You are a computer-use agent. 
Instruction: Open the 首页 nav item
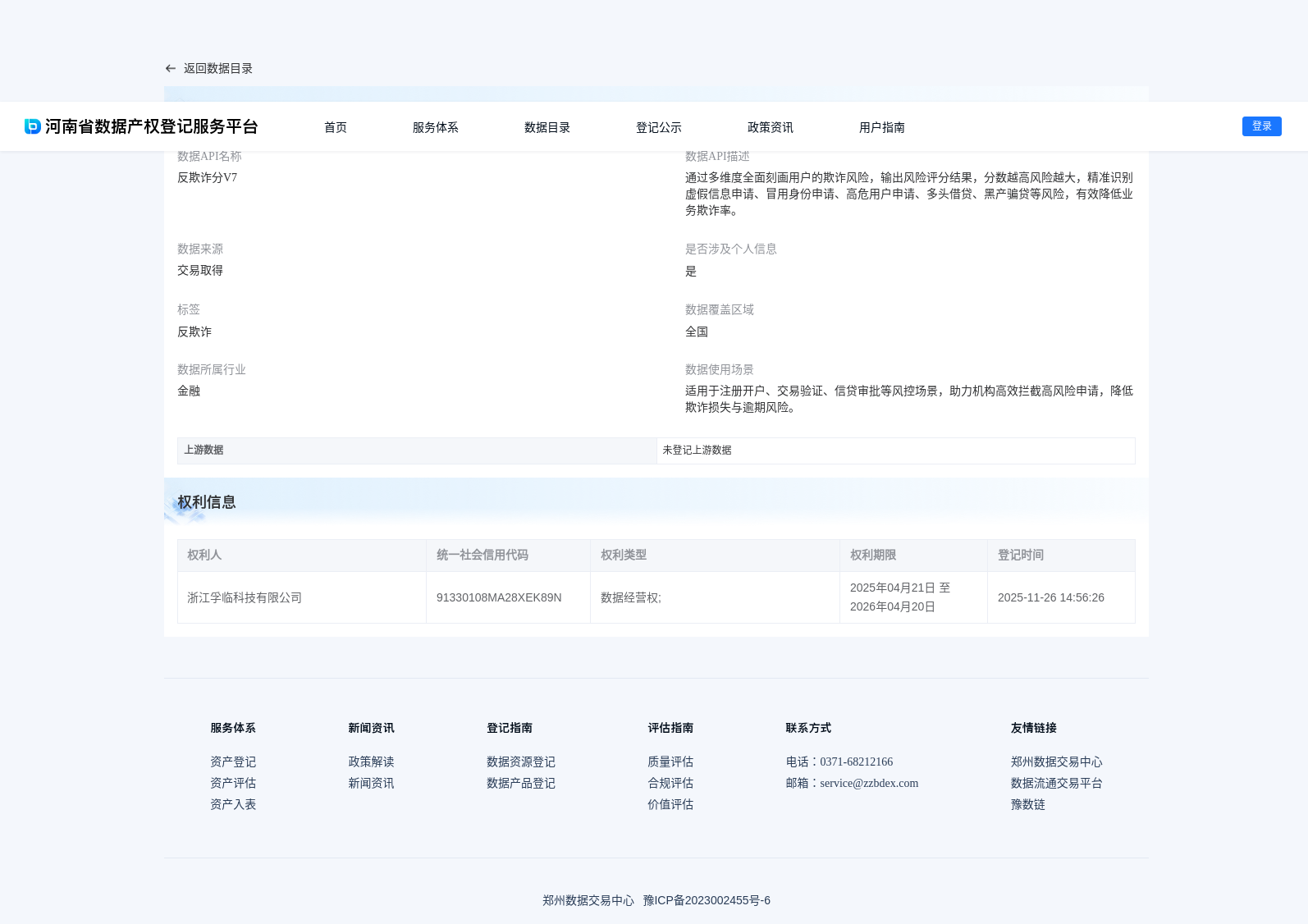[x=336, y=127]
